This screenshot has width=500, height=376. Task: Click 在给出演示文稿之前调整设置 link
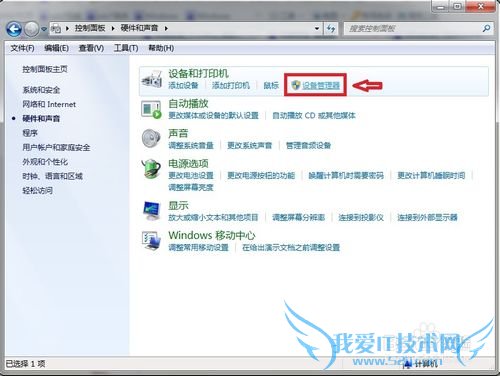[291, 248]
